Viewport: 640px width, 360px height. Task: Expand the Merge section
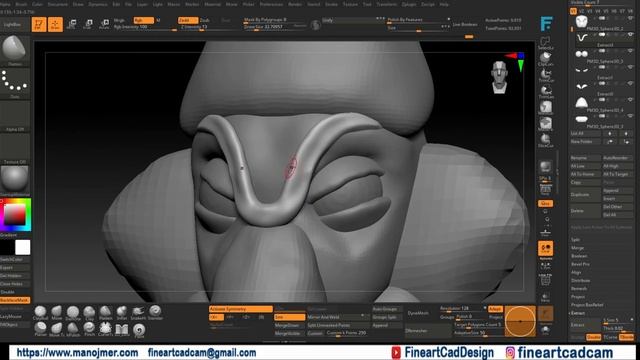[x=578, y=248]
